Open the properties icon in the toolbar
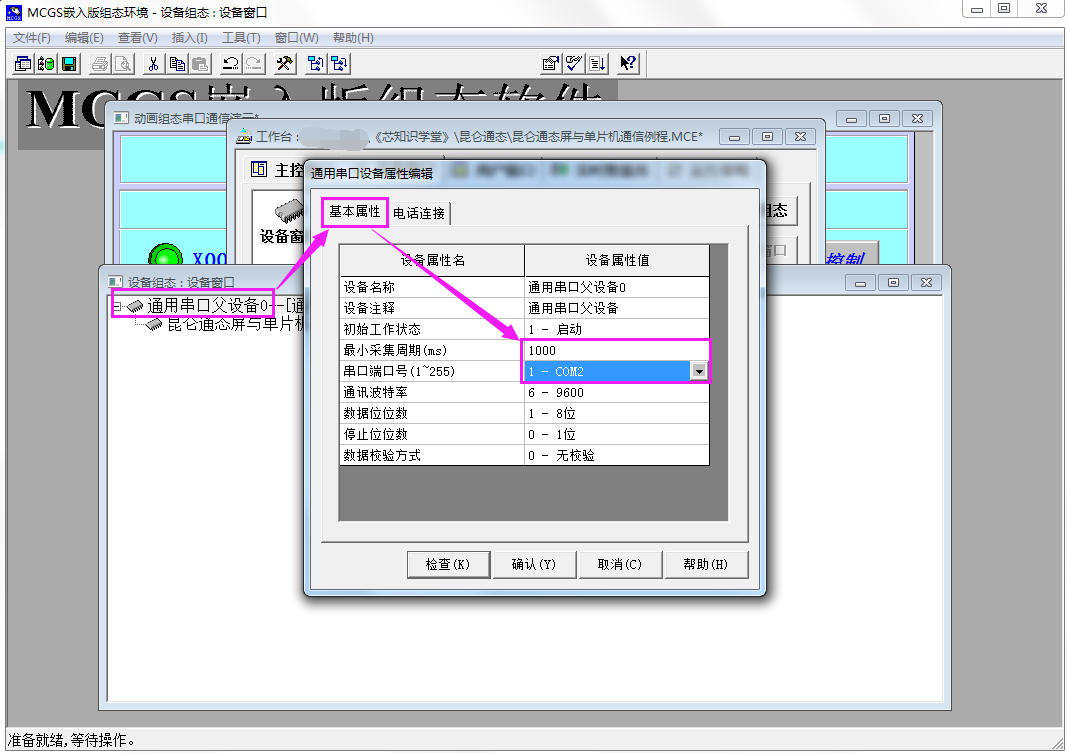Viewport: 1067px width, 753px height. pos(551,64)
